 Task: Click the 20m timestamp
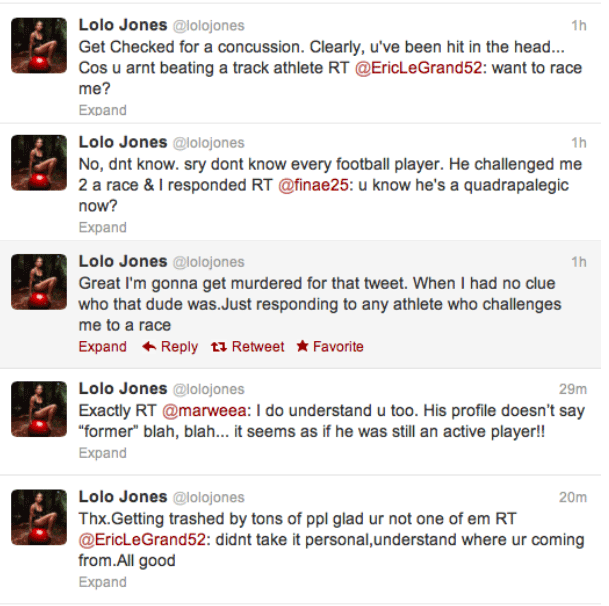(572, 497)
